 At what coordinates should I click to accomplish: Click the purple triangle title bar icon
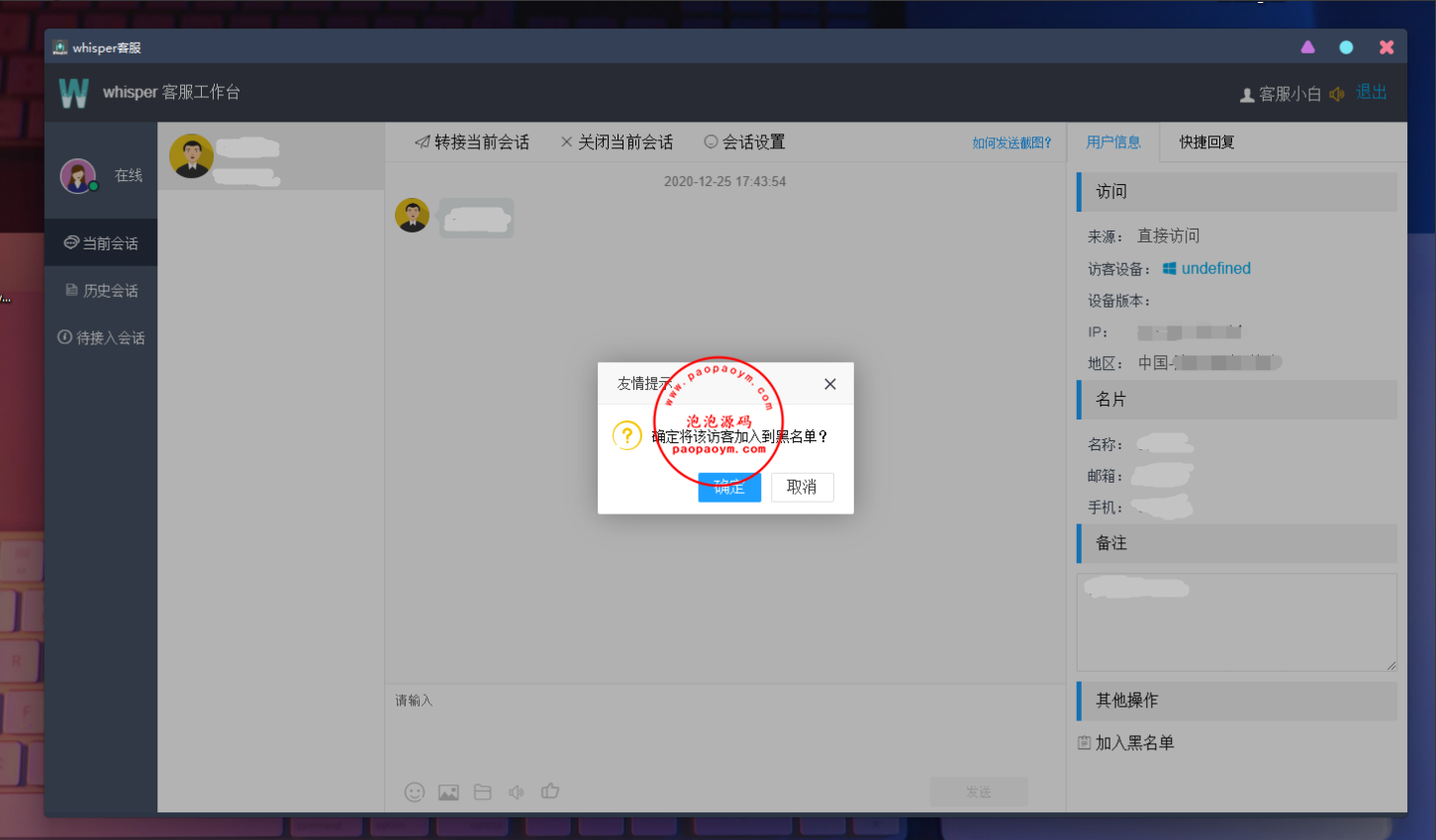(1307, 47)
